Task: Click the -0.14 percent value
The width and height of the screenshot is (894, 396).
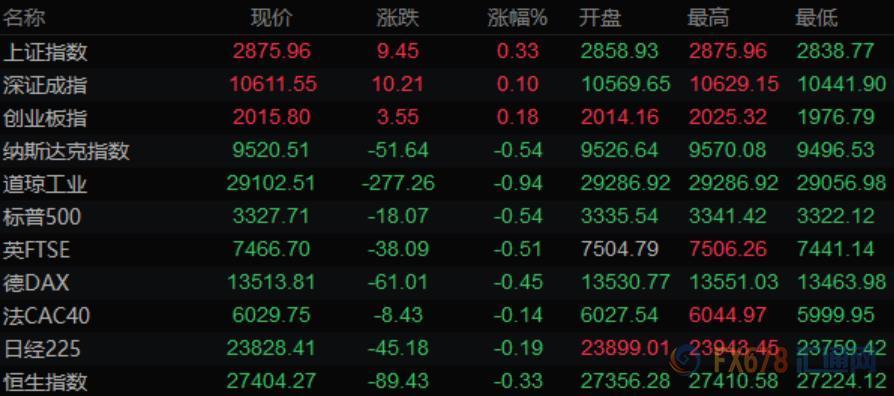Action: tap(517, 315)
